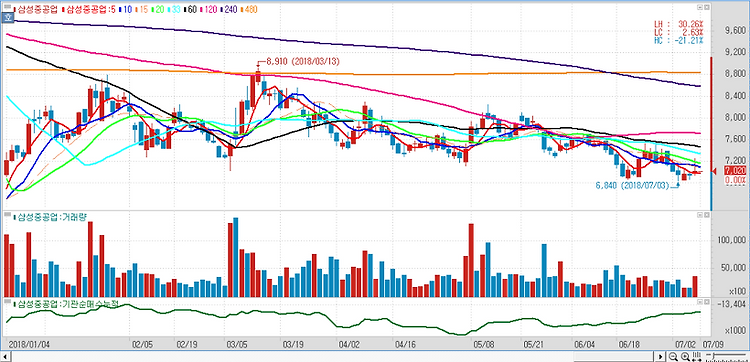The image size is (750, 362).
Task: Click the 8,000 price axis label
Action: (x=736, y=117)
